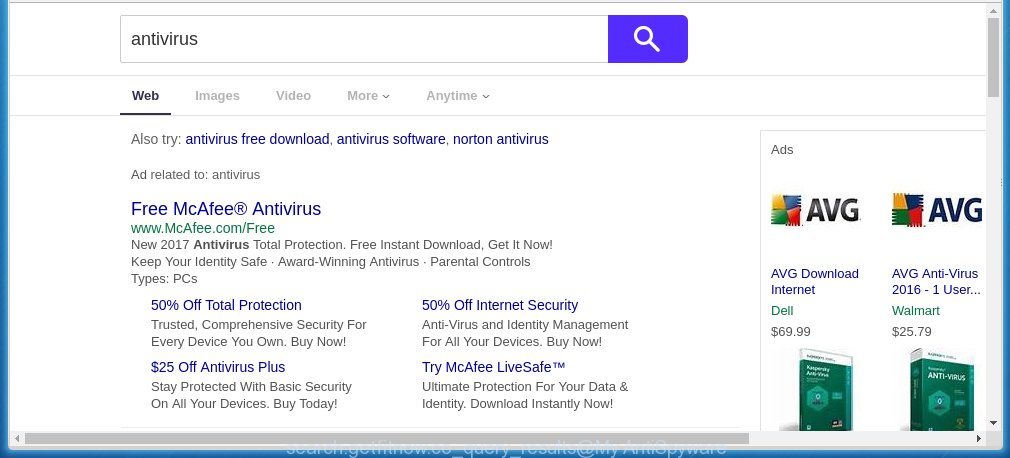Screen dimensions: 1010x458
Task: Click the AVG logo above Walmart listing
Action: [937, 210]
